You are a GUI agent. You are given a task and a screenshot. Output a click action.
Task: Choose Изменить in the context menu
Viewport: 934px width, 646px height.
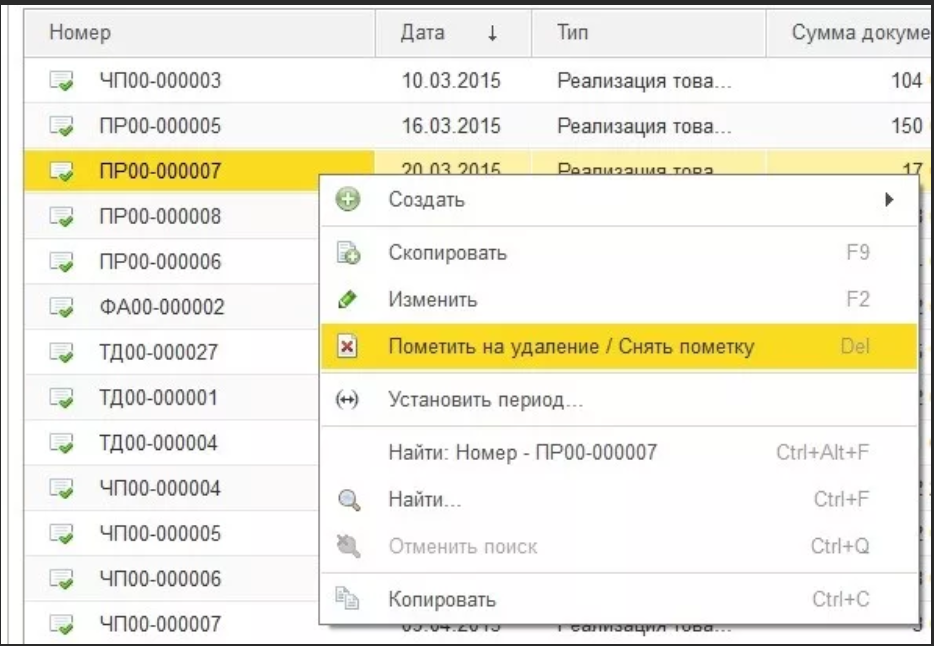(x=619, y=299)
